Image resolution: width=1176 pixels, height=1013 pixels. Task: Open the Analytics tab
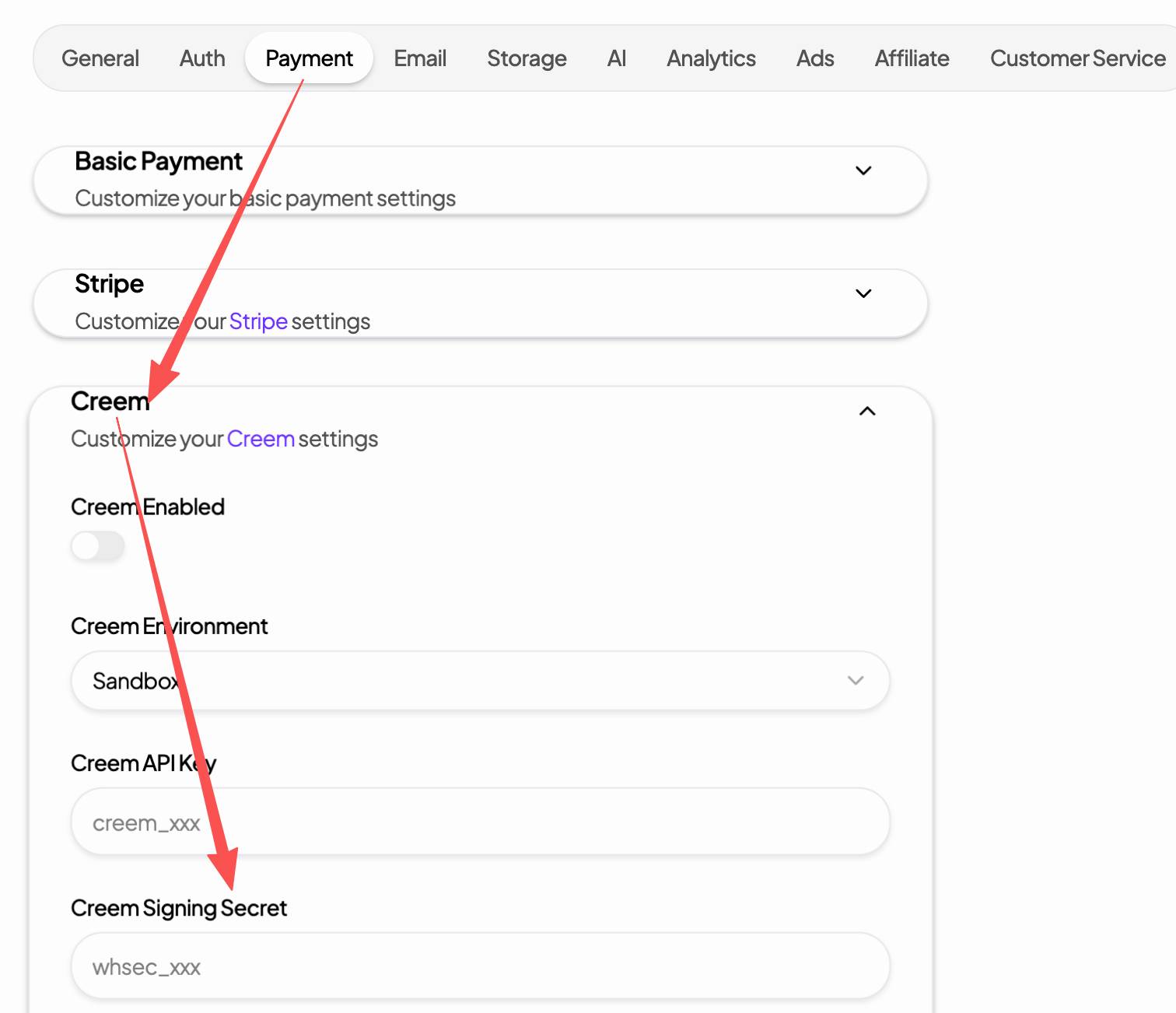pyautogui.click(x=711, y=58)
